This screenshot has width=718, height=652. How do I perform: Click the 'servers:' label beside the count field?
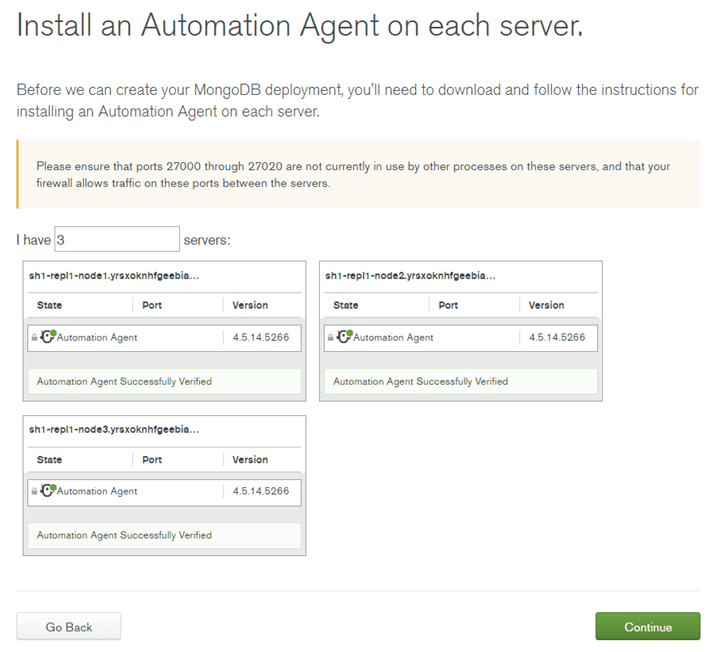(x=207, y=240)
